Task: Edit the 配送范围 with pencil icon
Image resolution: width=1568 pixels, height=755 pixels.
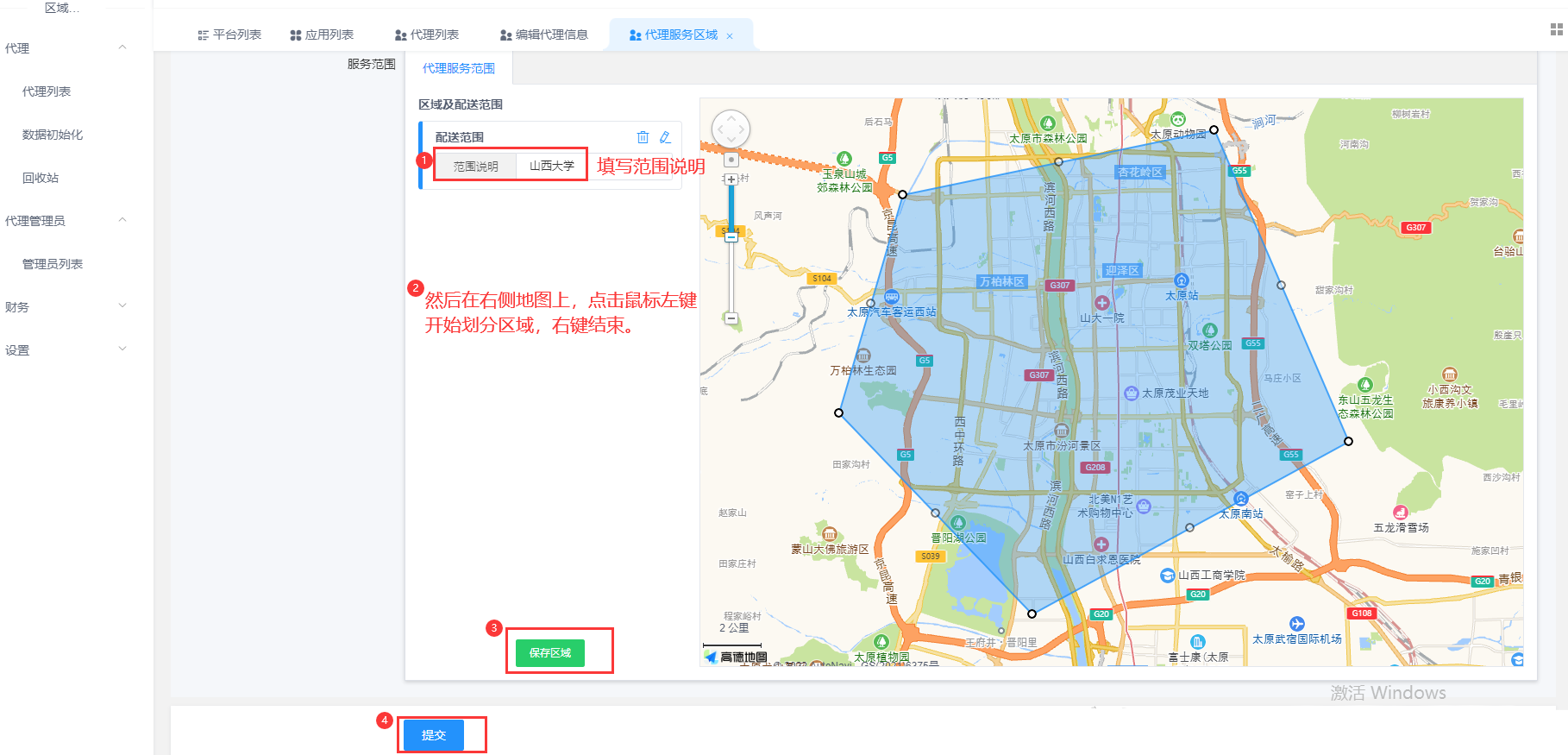Action: pos(665,137)
